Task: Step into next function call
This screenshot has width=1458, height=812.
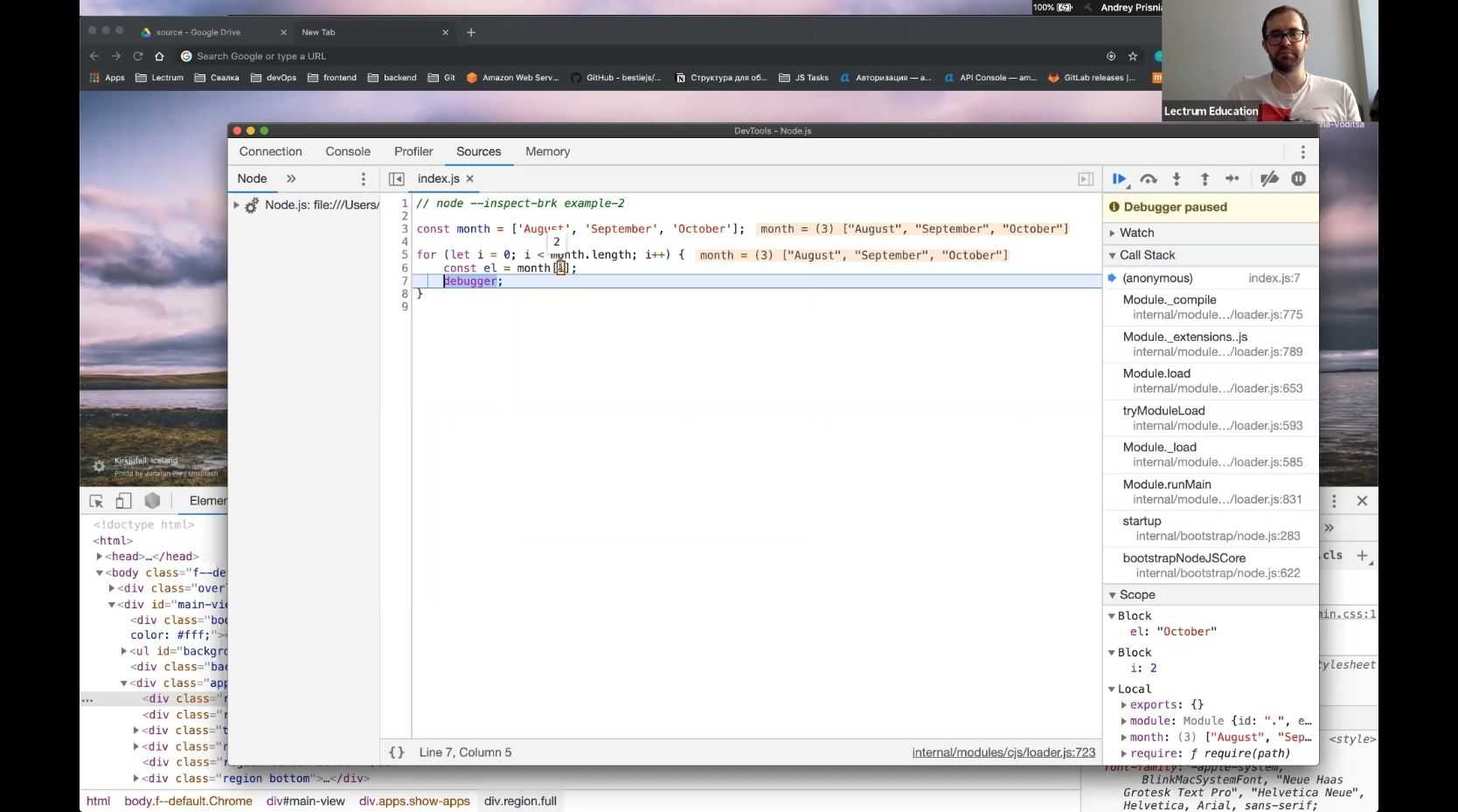Action: pyautogui.click(x=1177, y=179)
